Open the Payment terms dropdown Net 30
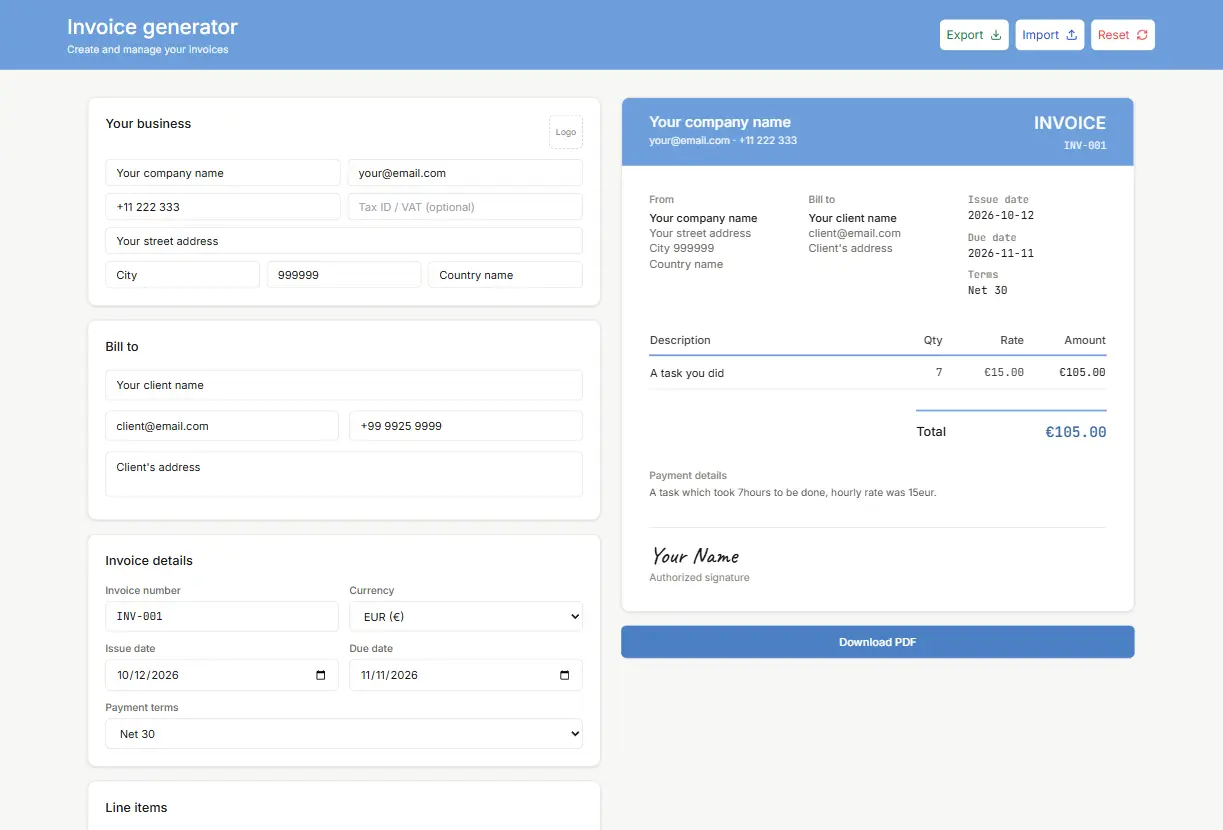This screenshot has height=830, width=1223. click(x=344, y=734)
